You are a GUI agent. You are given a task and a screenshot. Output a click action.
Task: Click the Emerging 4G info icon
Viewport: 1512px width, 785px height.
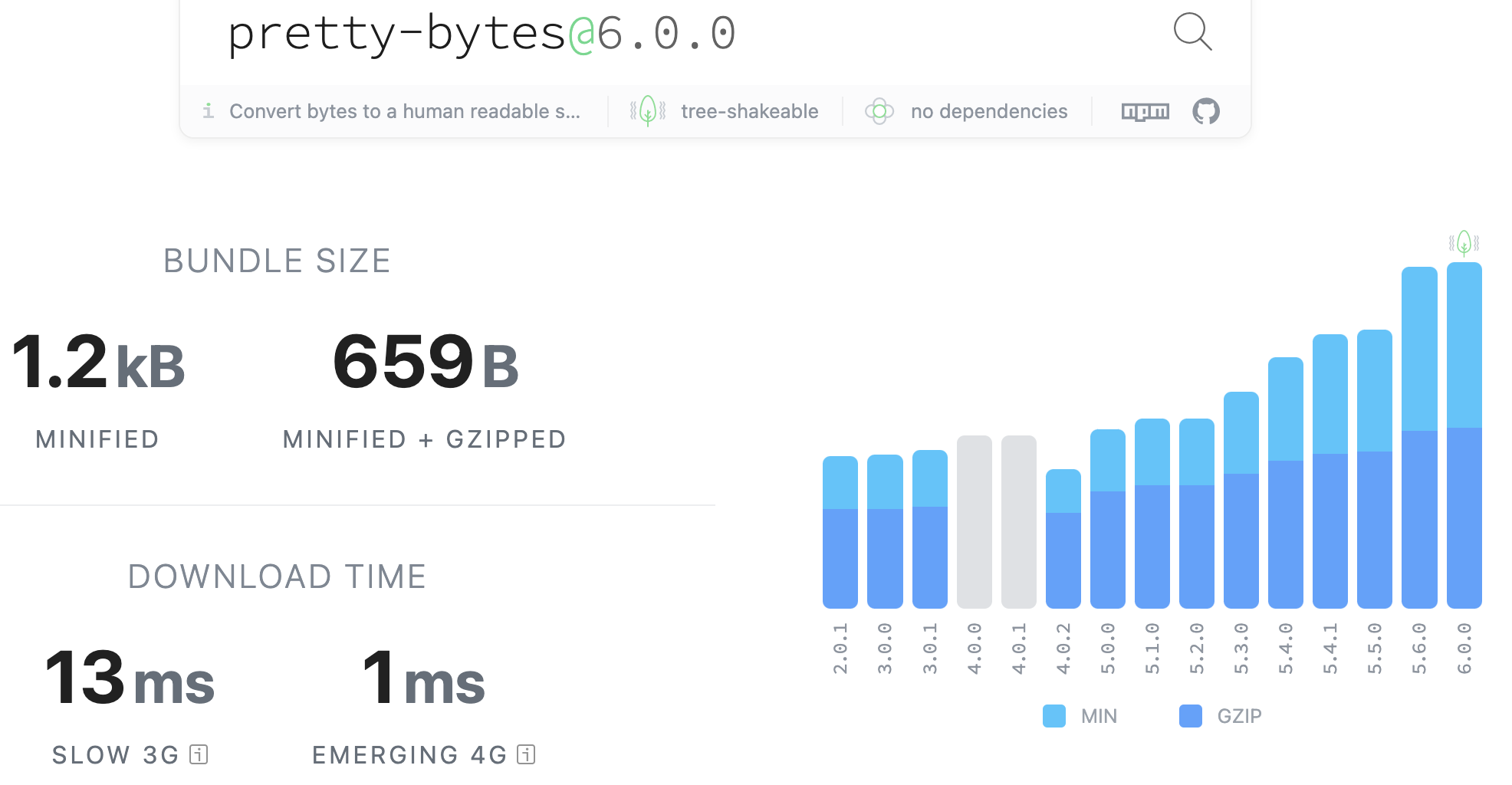(x=526, y=755)
